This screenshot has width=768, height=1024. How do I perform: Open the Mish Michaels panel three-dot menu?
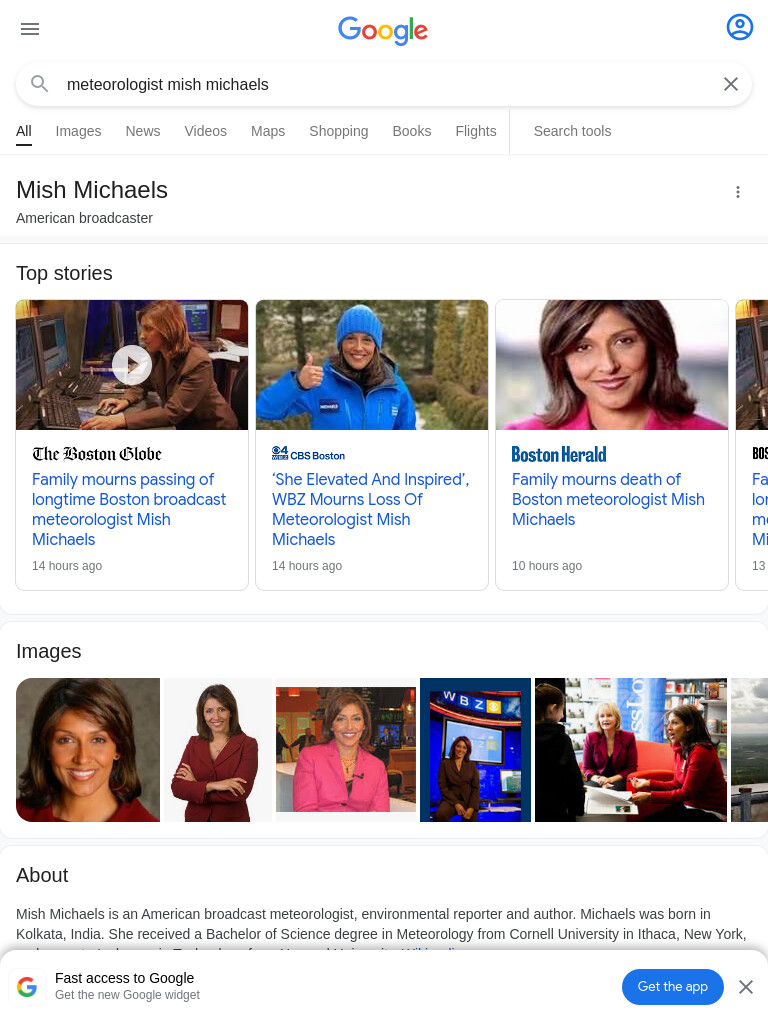pyautogui.click(x=738, y=192)
